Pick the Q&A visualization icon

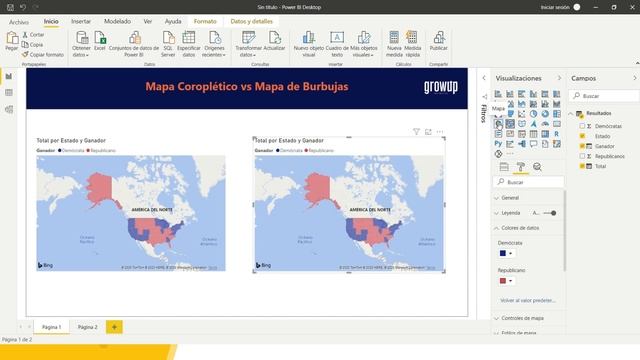tap(533, 144)
